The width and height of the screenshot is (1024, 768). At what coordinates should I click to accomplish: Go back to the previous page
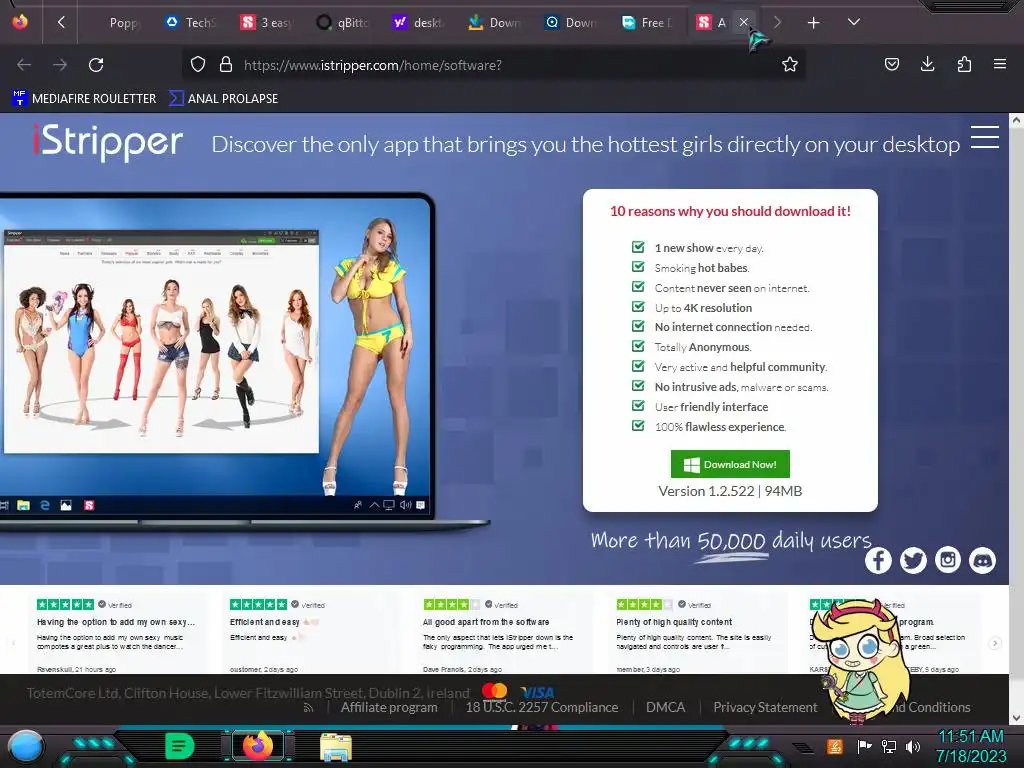point(24,65)
